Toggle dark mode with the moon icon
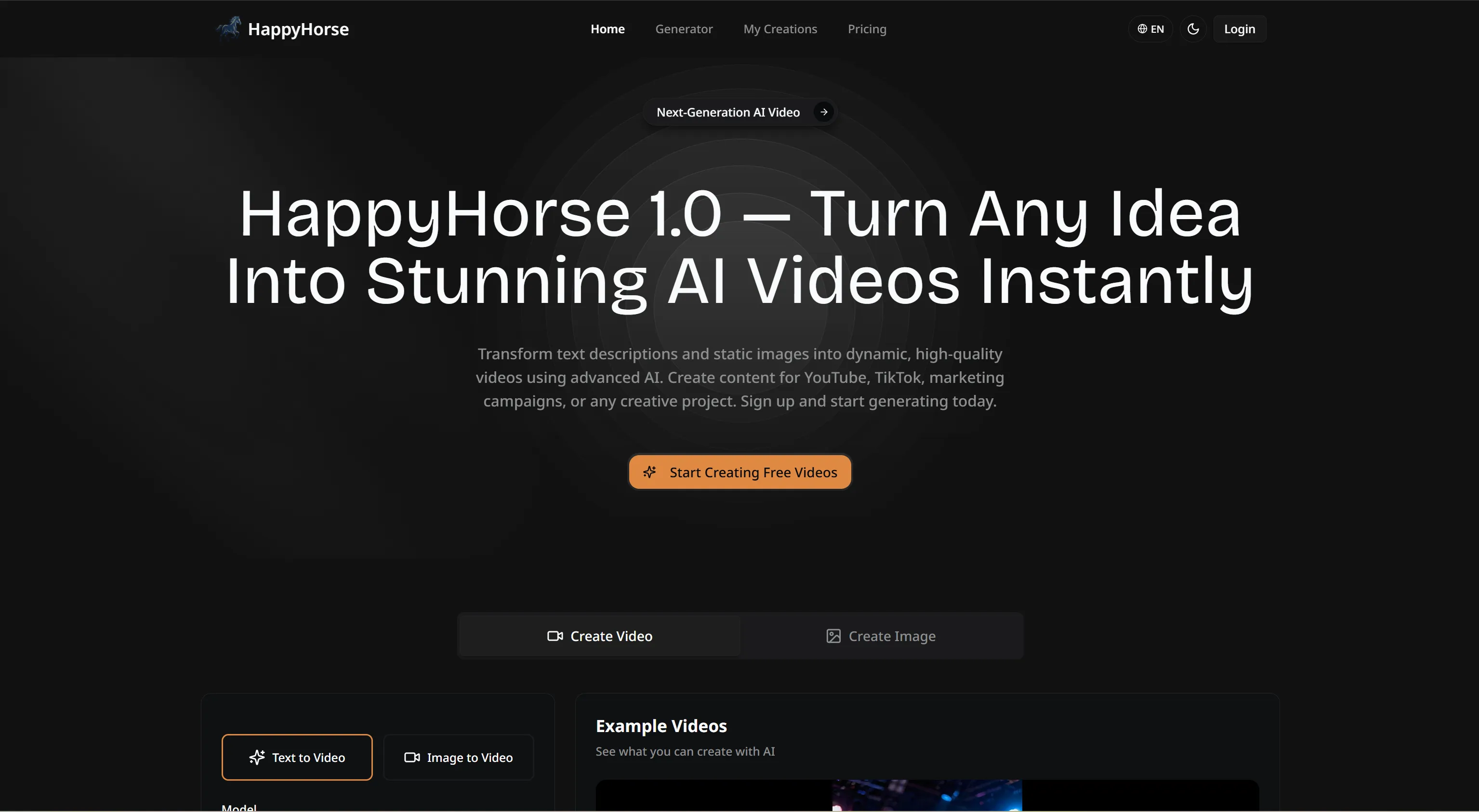 (1193, 29)
